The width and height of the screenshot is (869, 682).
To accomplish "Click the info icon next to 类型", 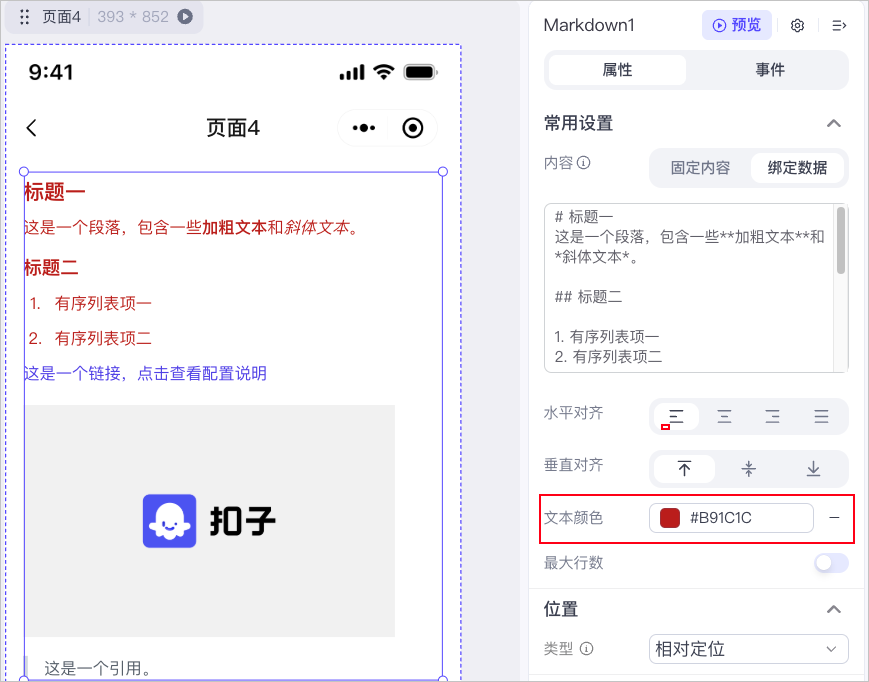I will [x=586, y=648].
